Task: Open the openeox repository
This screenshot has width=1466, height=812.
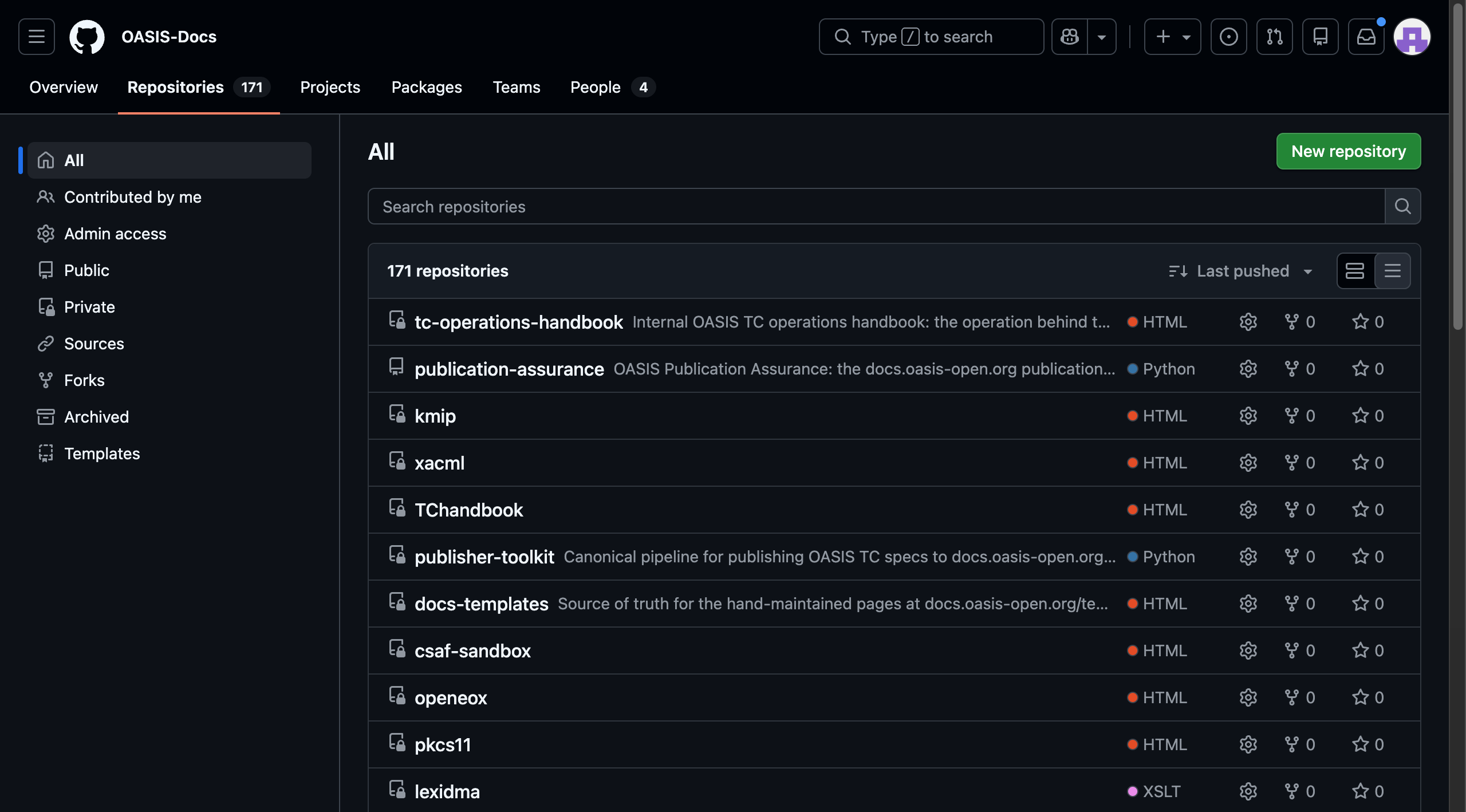Action: tap(451, 697)
